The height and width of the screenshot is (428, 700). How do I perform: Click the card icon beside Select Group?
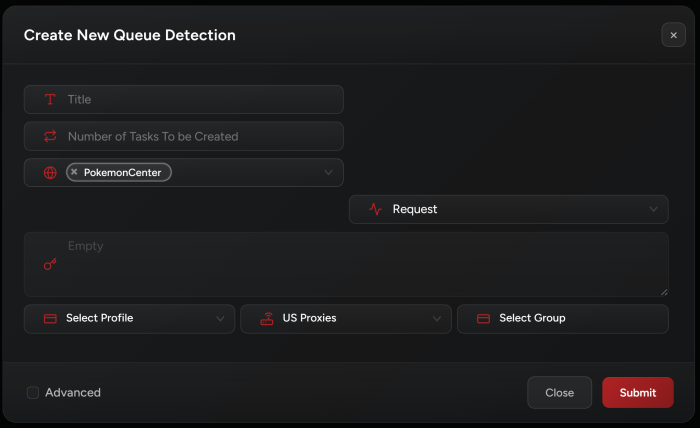click(x=483, y=319)
